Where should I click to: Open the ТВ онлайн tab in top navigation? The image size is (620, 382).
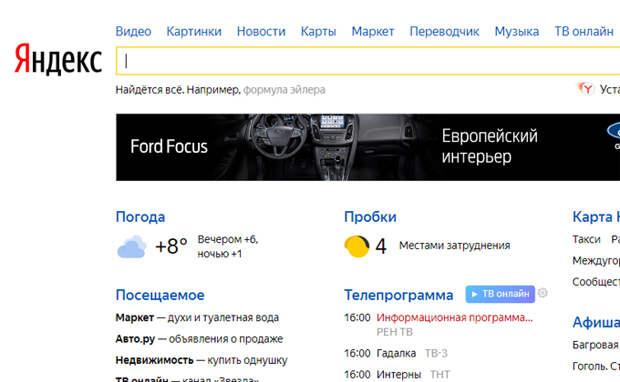pos(584,31)
